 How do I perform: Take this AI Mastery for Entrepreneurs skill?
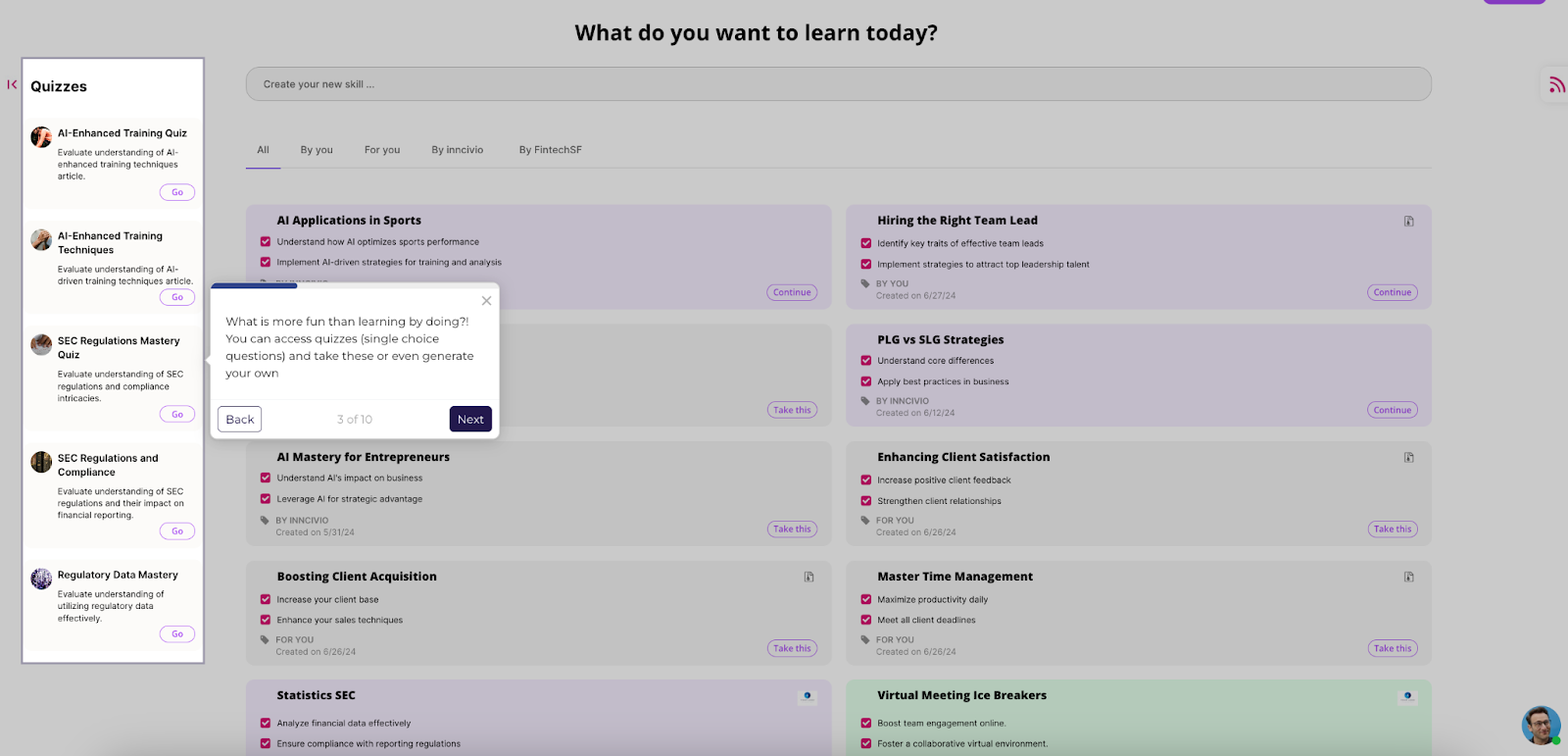[x=792, y=529]
